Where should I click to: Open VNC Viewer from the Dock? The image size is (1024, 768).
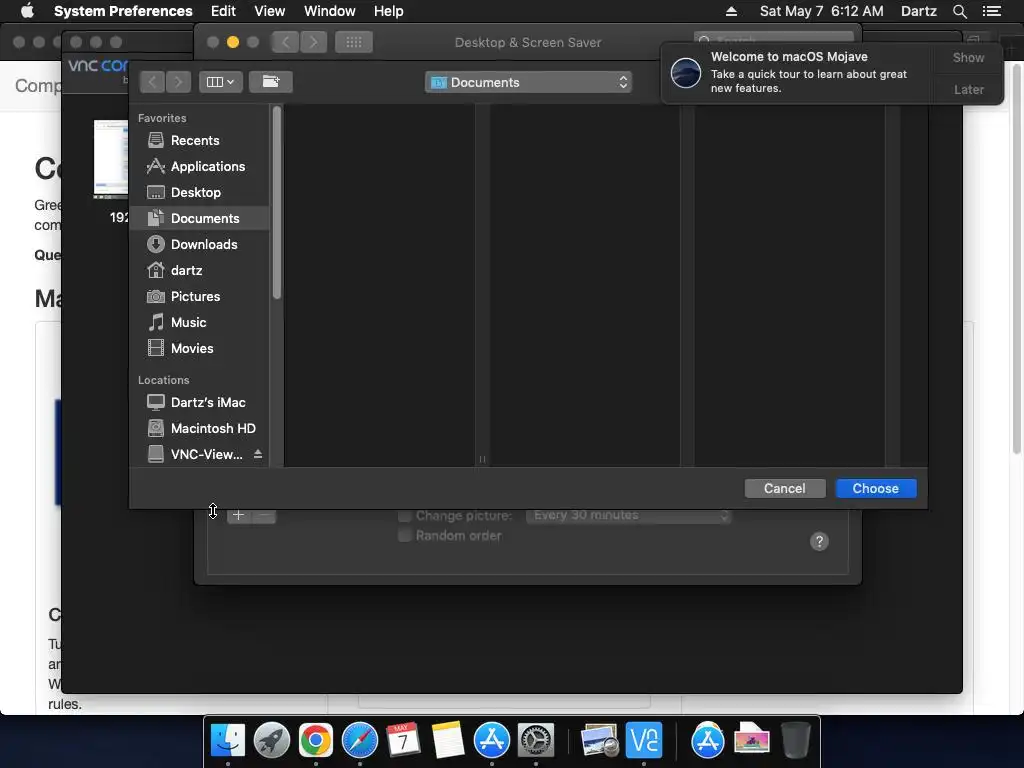(x=644, y=741)
